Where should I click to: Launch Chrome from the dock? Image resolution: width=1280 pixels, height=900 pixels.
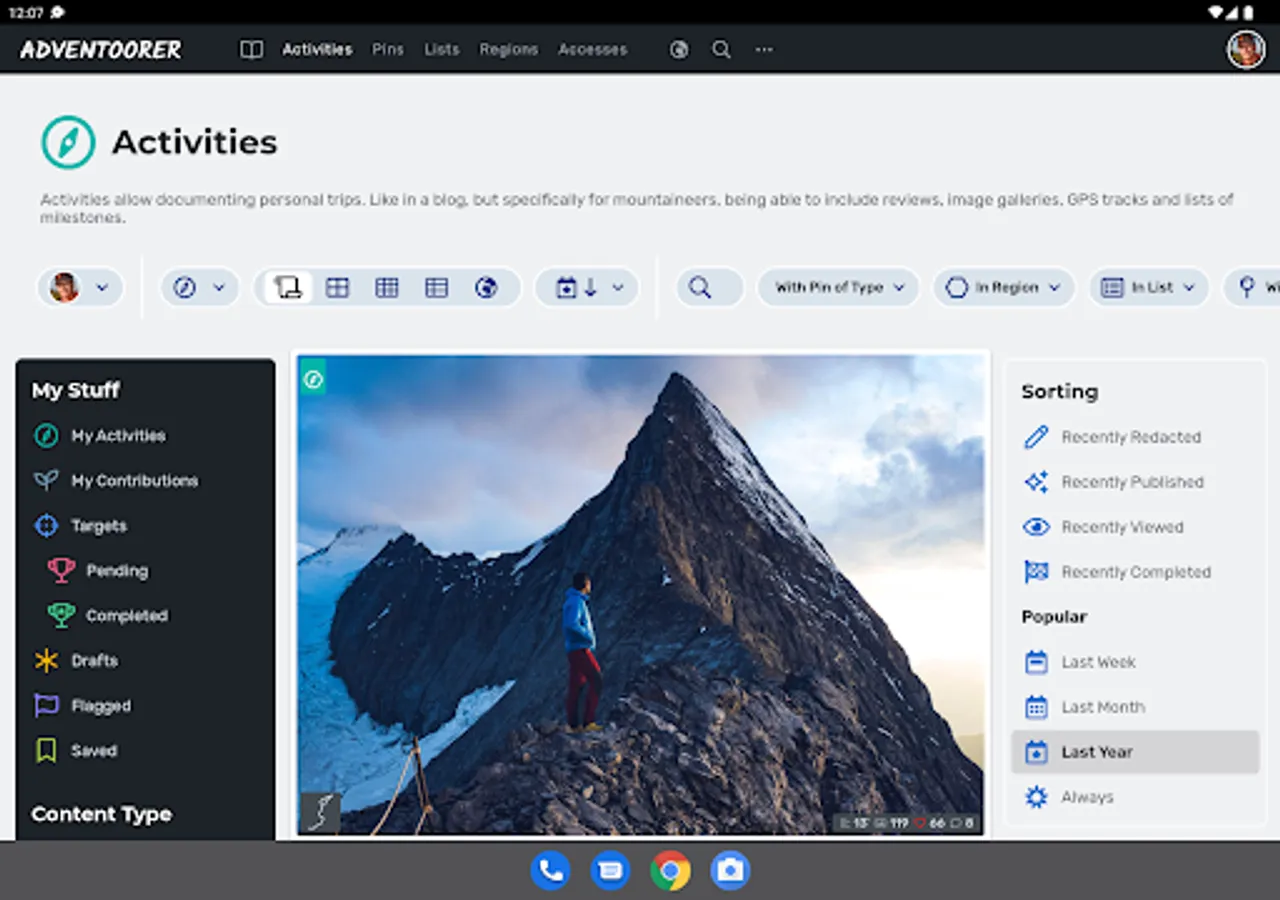tap(670, 871)
